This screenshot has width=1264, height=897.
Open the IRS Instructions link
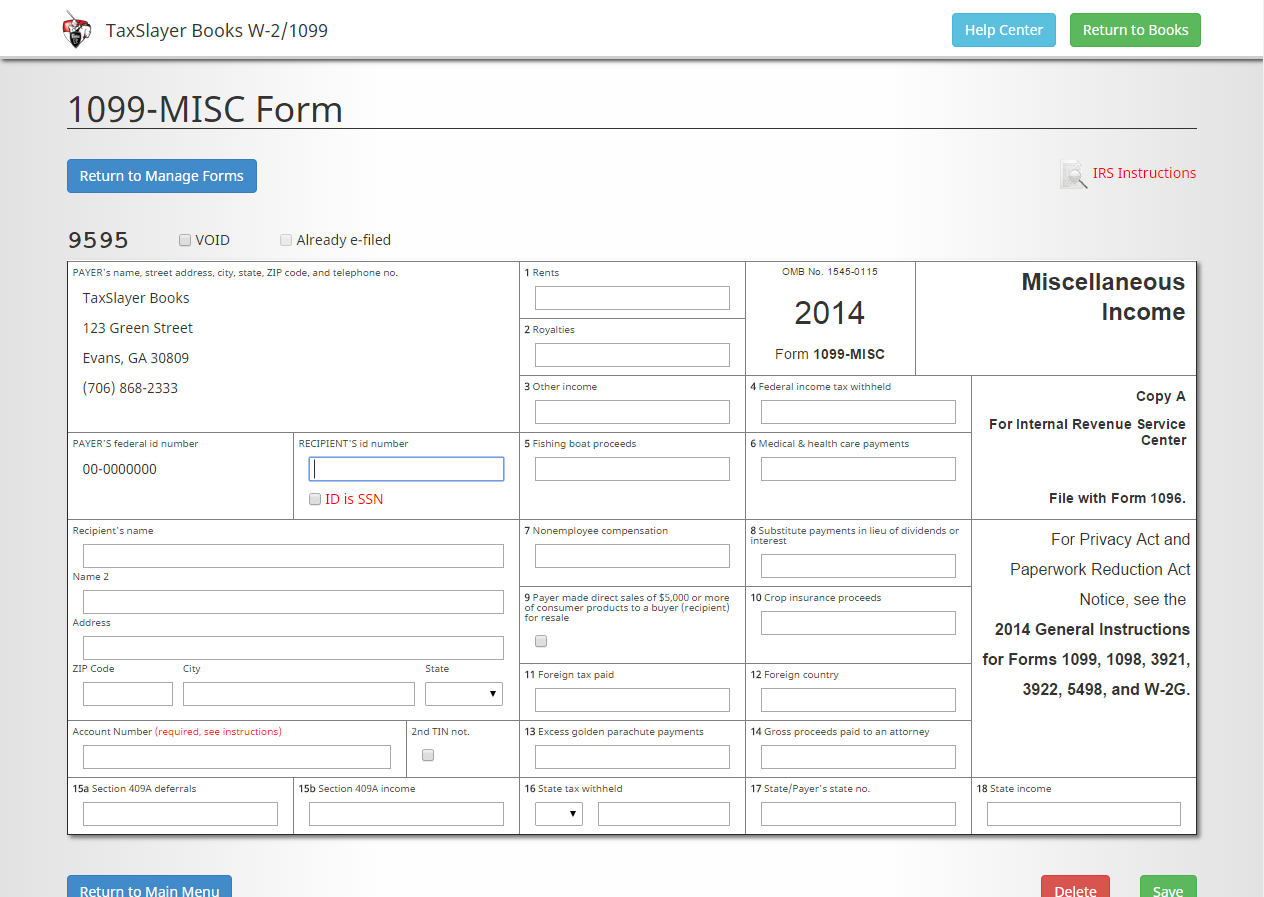click(1144, 173)
